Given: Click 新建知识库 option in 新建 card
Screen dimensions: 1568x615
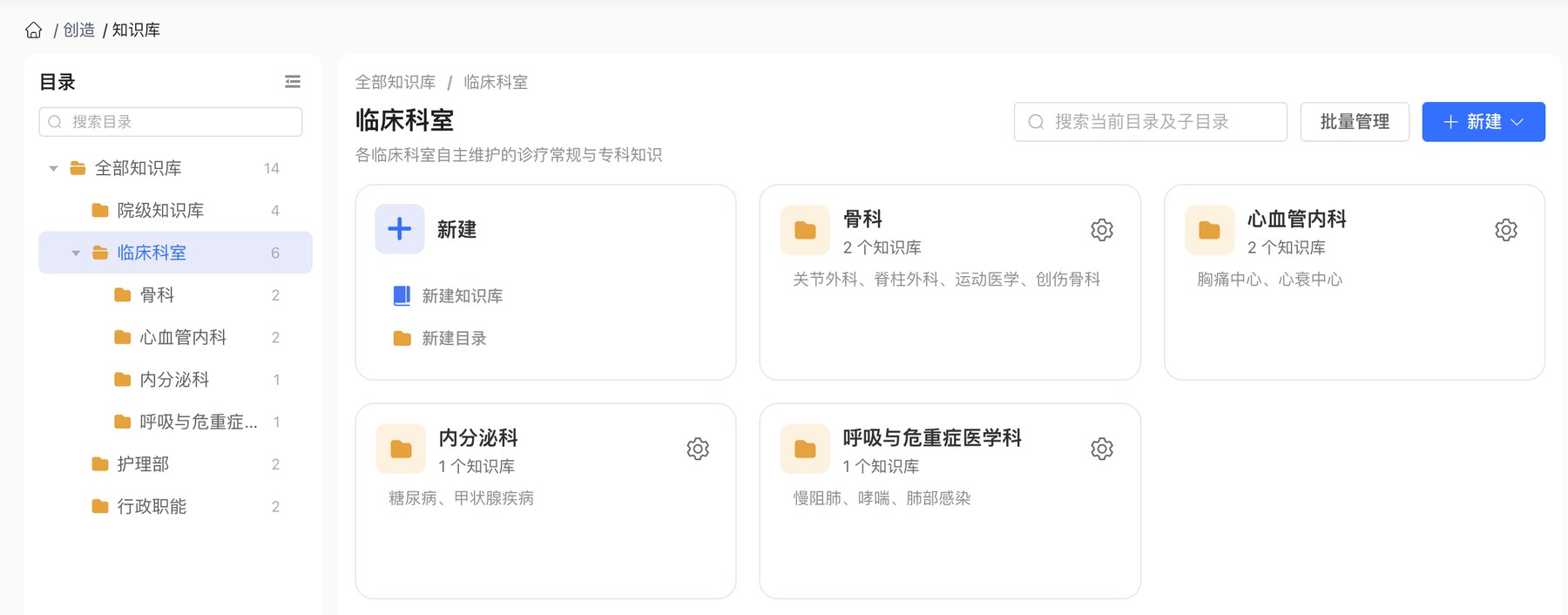Looking at the screenshot, I should [462, 296].
